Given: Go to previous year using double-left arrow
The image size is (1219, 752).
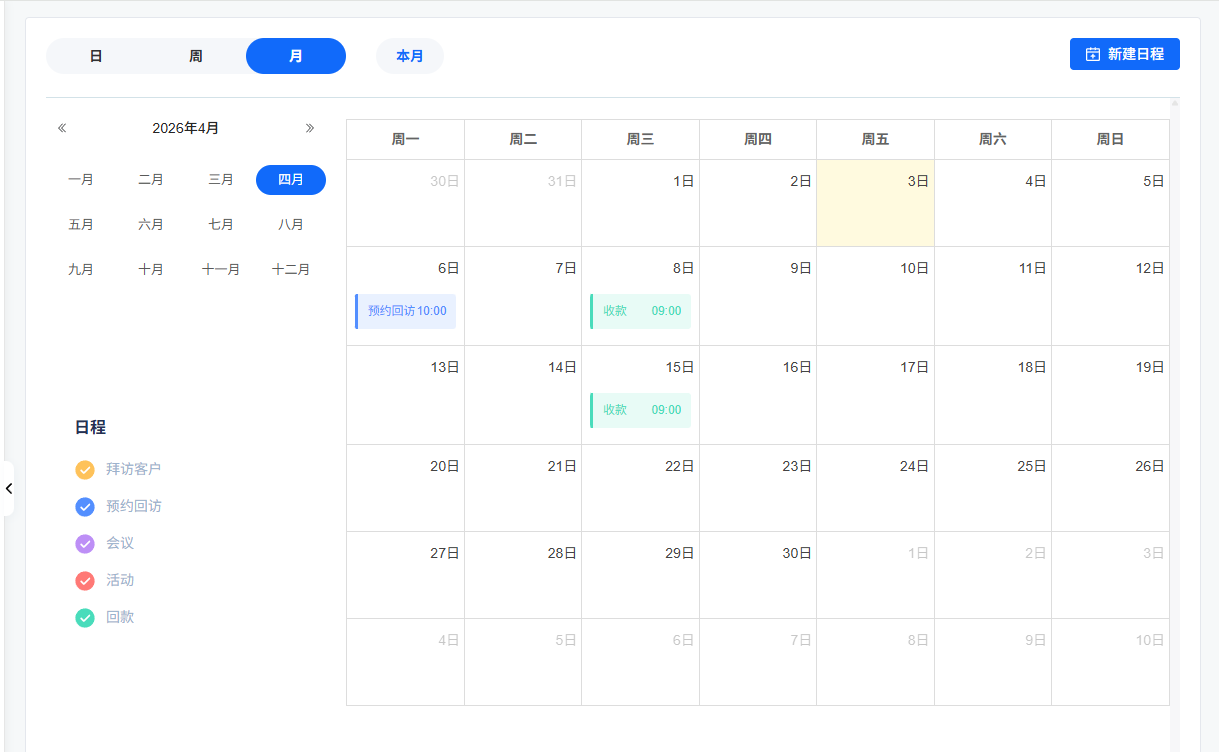Looking at the screenshot, I should (x=62, y=128).
